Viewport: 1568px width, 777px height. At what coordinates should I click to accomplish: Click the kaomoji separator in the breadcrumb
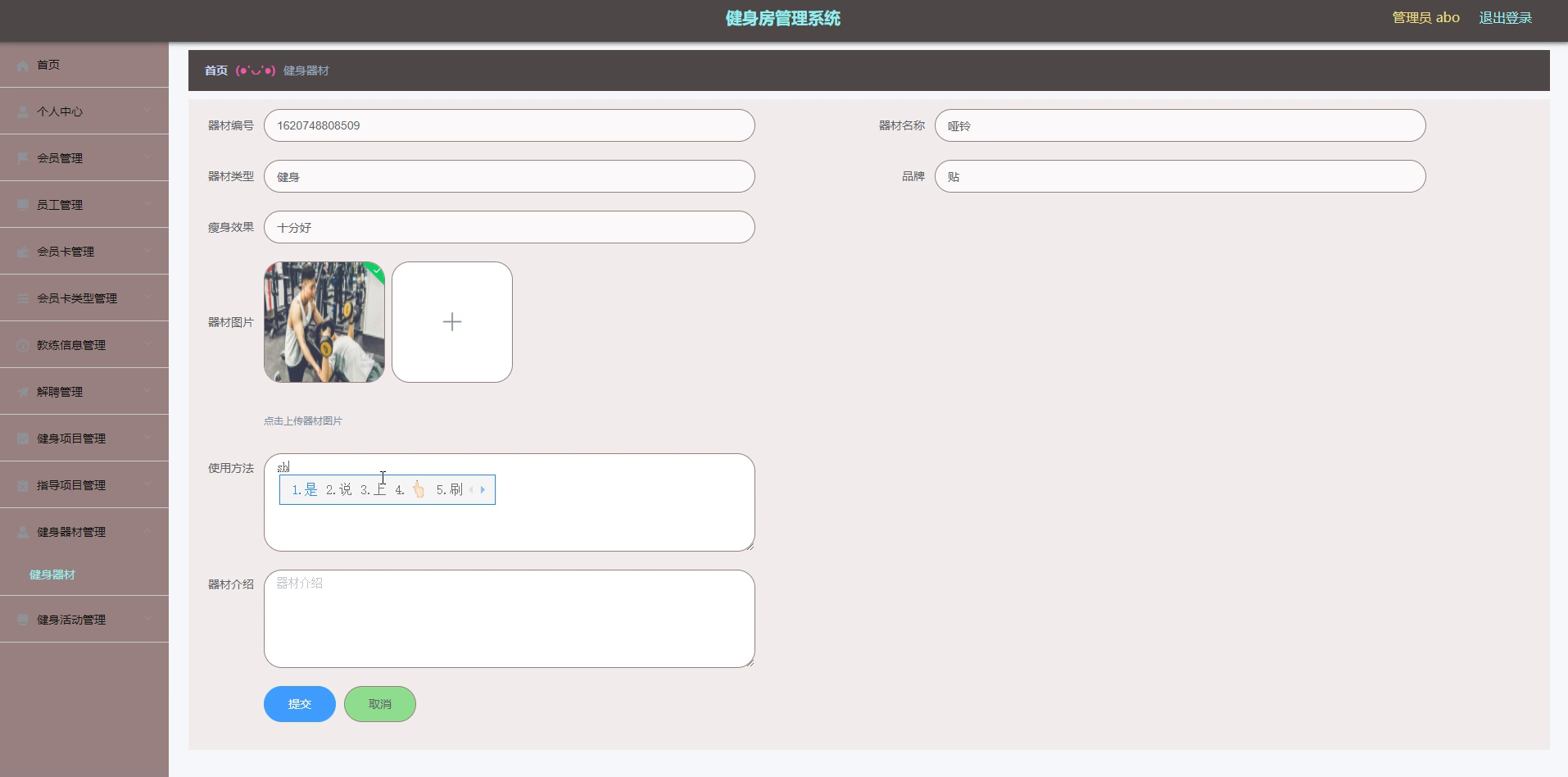[x=255, y=70]
